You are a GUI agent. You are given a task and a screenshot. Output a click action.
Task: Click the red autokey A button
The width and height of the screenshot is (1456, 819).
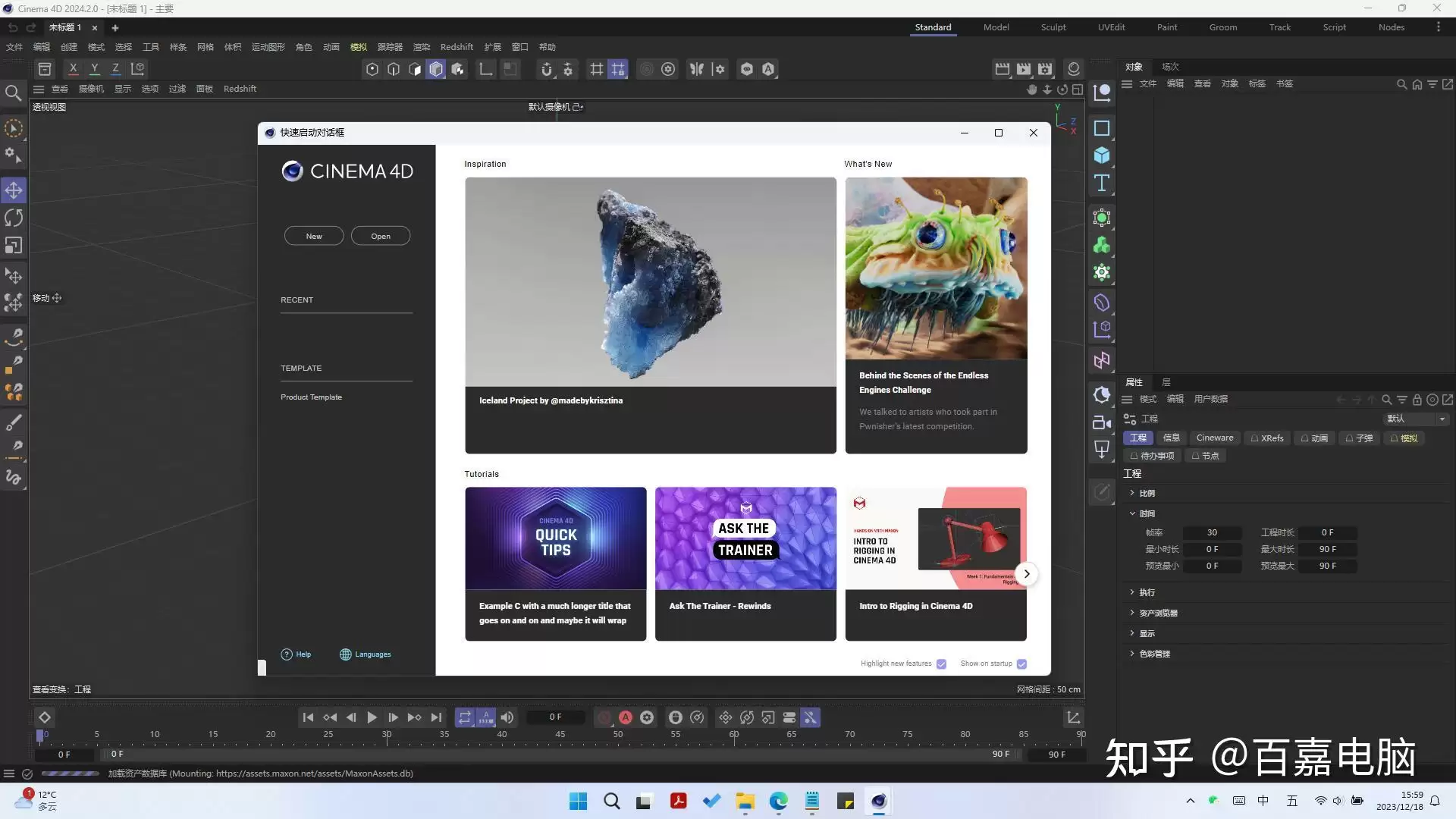[626, 717]
